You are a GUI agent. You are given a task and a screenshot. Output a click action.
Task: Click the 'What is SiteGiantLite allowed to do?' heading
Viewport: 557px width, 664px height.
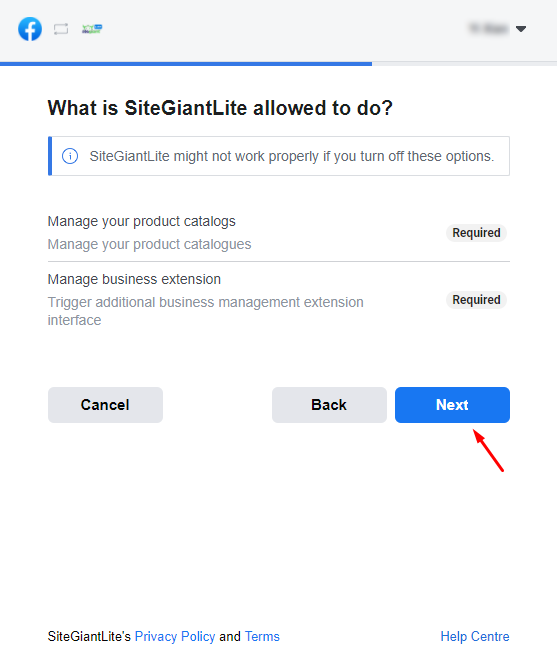coord(220,108)
